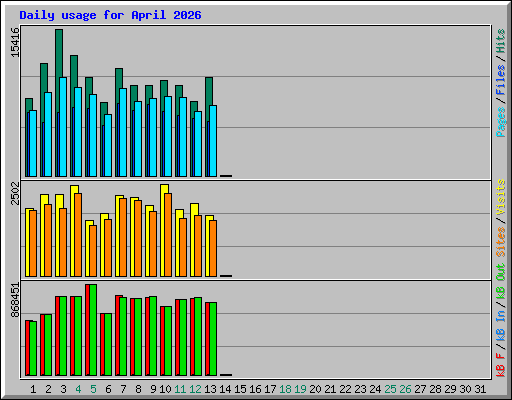Click the kB Out legend label
The height and width of the screenshot is (400, 512).
point(501,282)
